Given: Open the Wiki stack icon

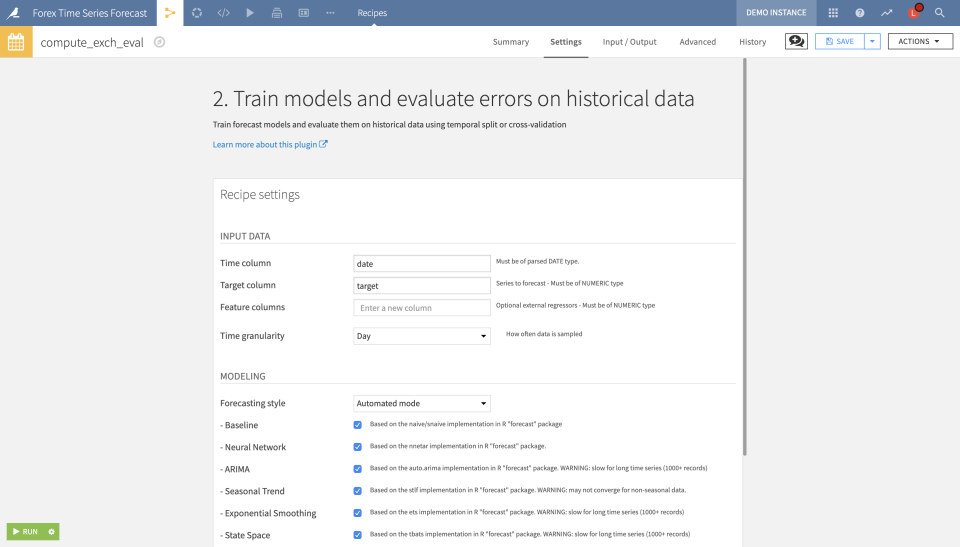Looking at the screenshot, I should coord(277,12).
